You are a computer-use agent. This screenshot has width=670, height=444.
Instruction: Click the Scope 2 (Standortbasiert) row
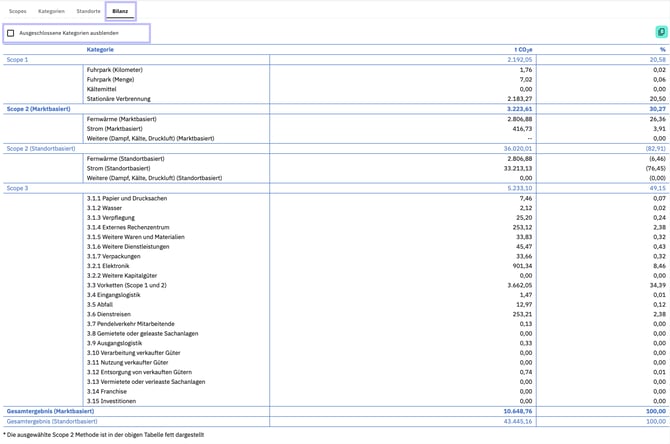[41, 148]
